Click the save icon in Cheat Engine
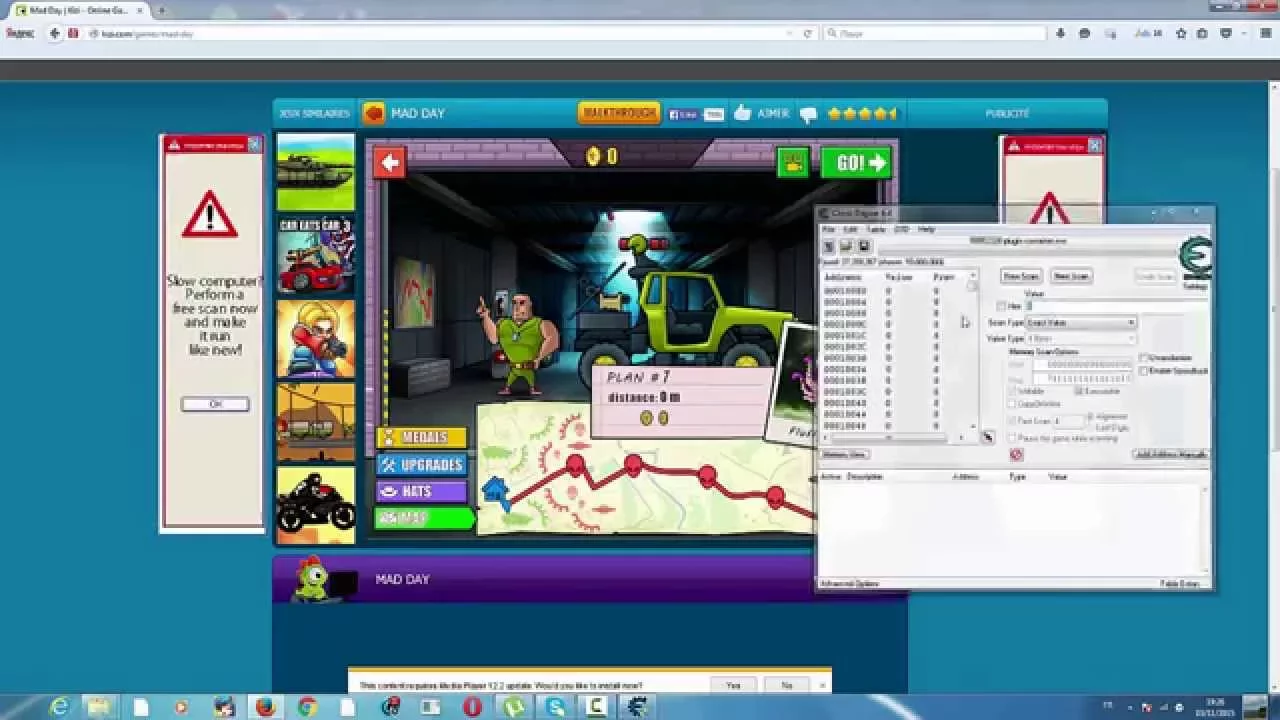The height and width of the screenshot is (720, 1280). coord(864,245)
